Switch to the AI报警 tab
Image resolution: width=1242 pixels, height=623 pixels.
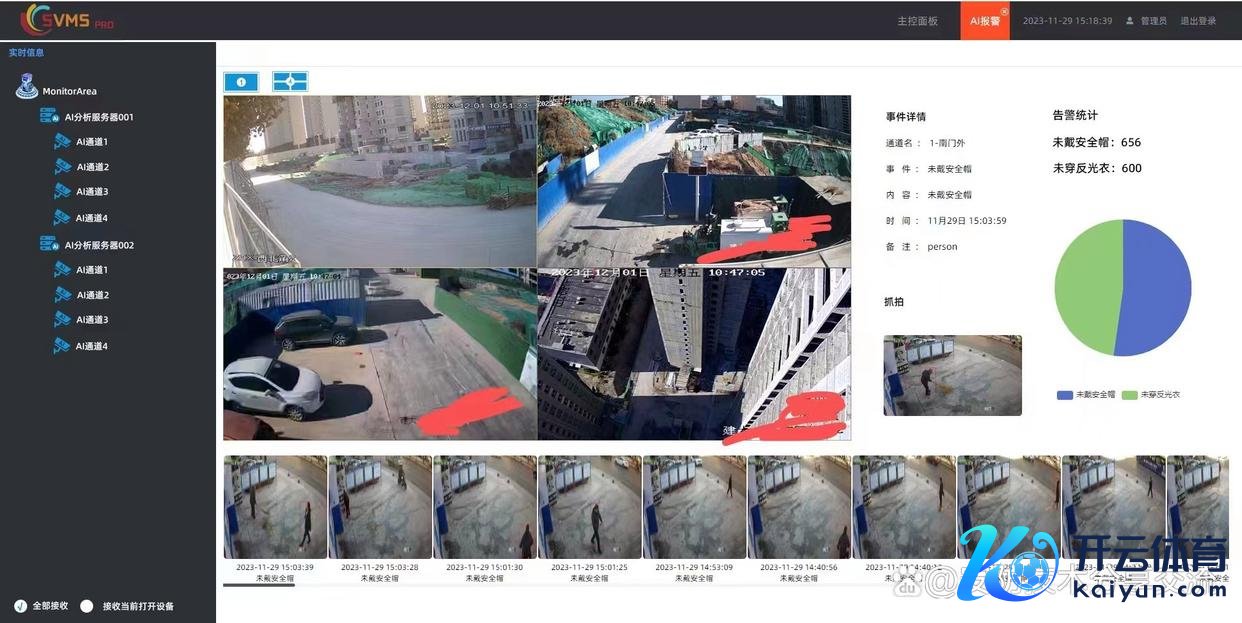[x=983, y=21]
